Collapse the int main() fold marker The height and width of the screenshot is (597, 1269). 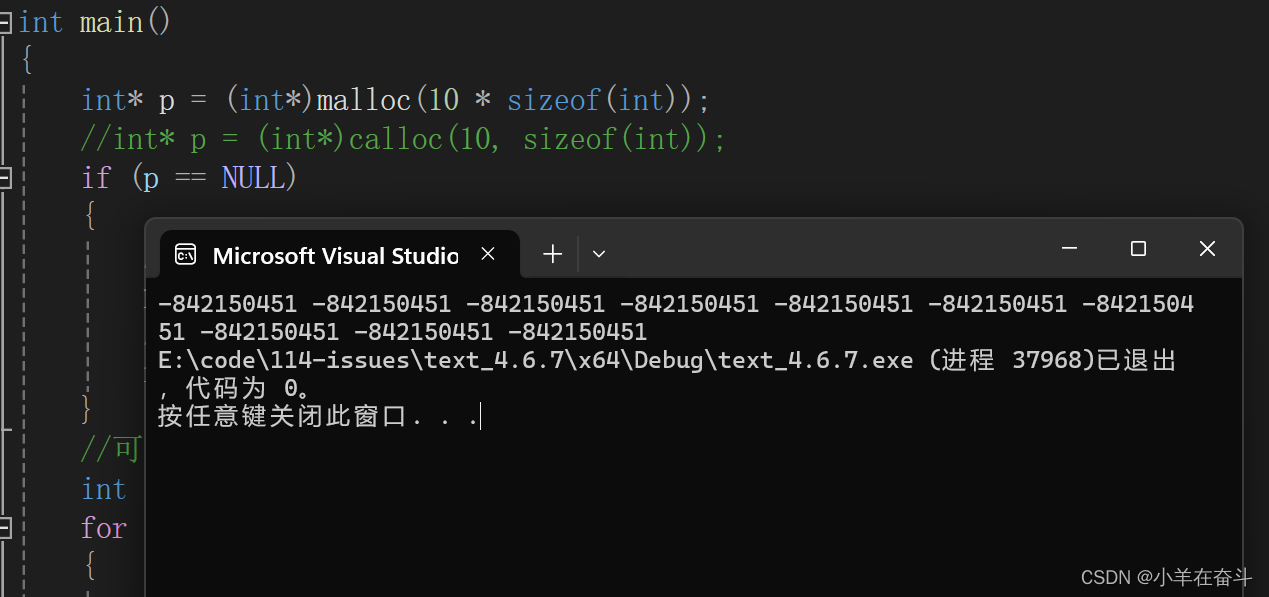[4, 22]
